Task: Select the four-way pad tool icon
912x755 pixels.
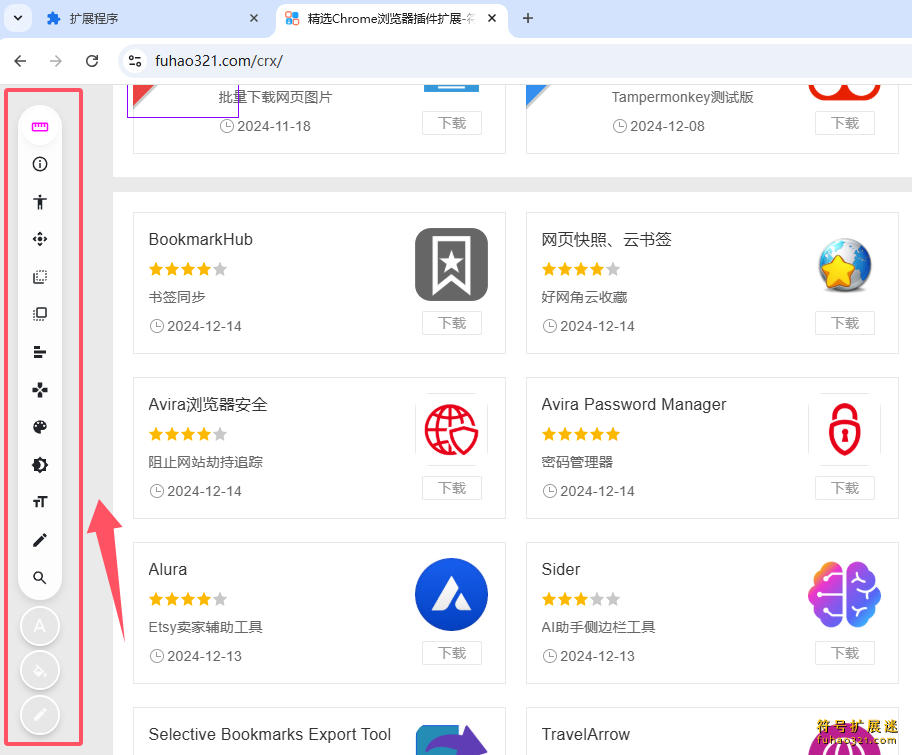Action: click(x=40, y=390)
